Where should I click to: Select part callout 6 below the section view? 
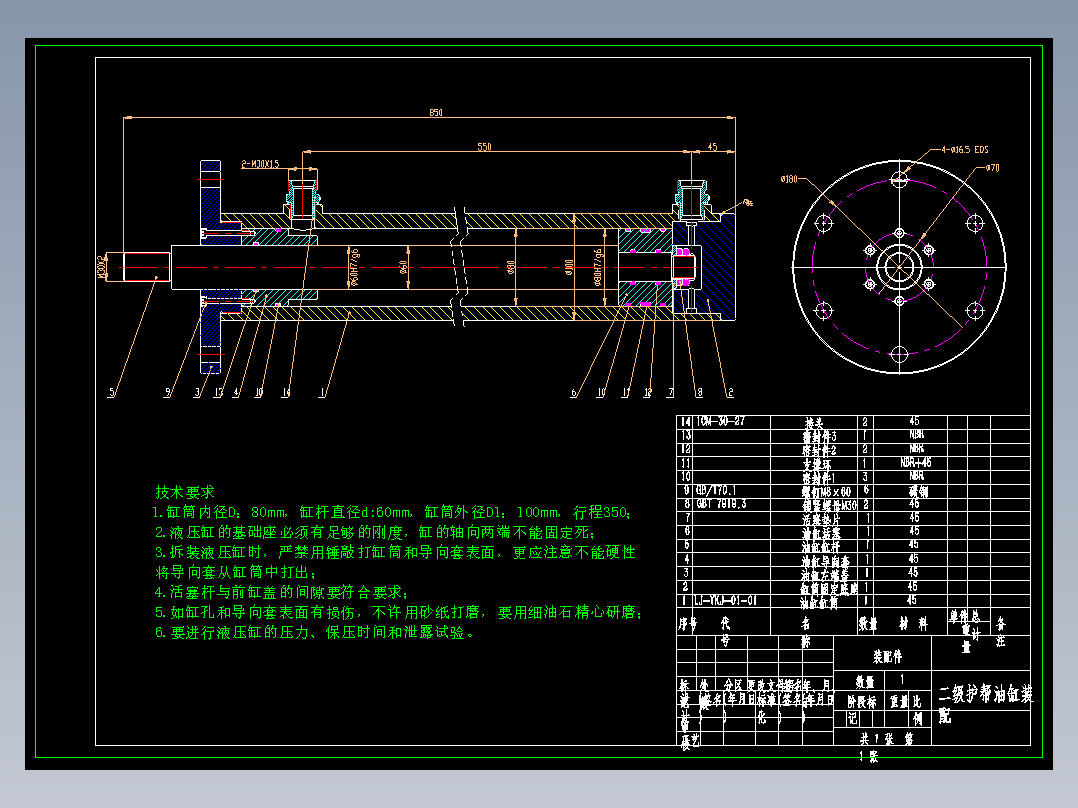tap(573, 393)
